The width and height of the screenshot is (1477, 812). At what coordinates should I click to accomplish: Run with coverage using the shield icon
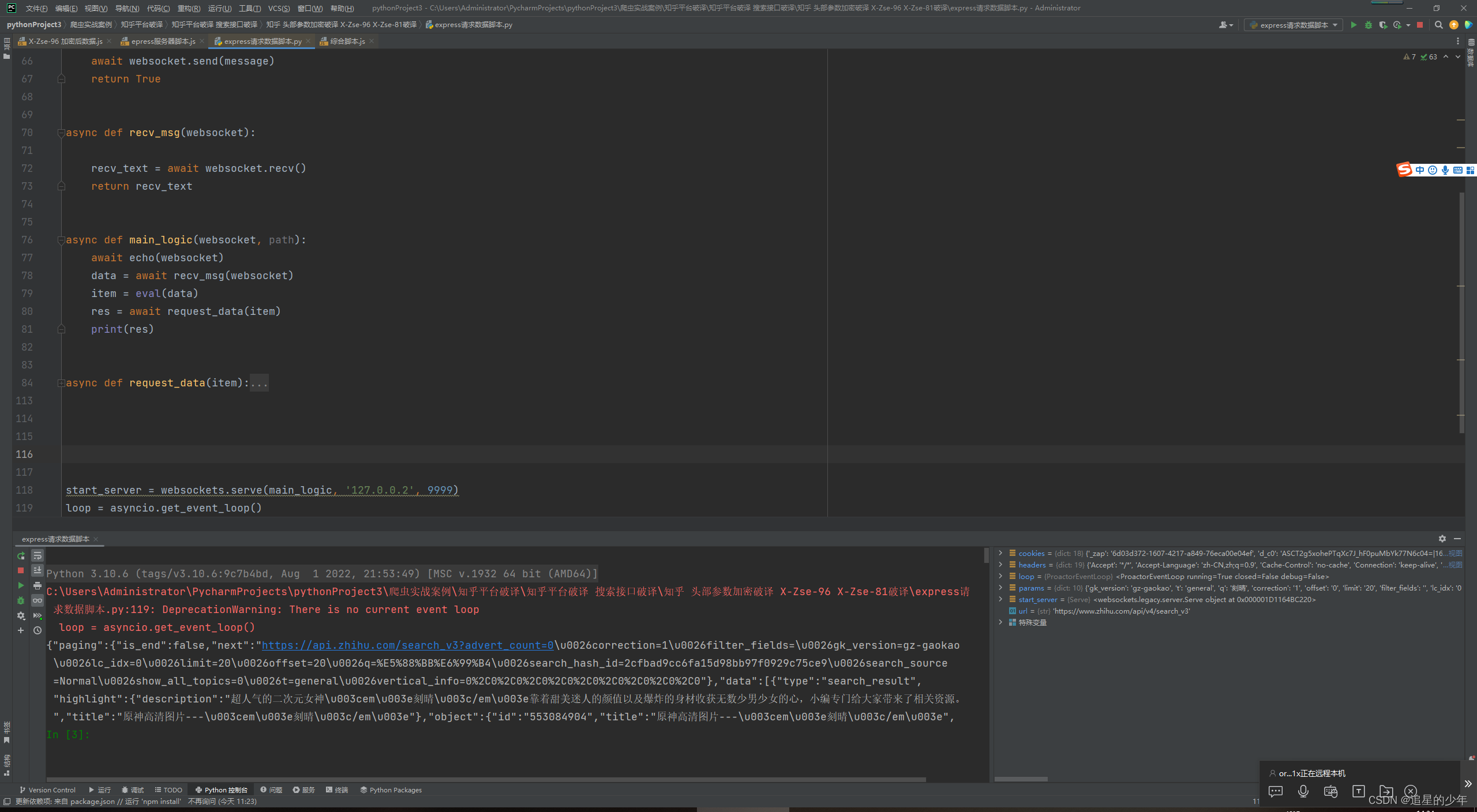coord(1382,25)
